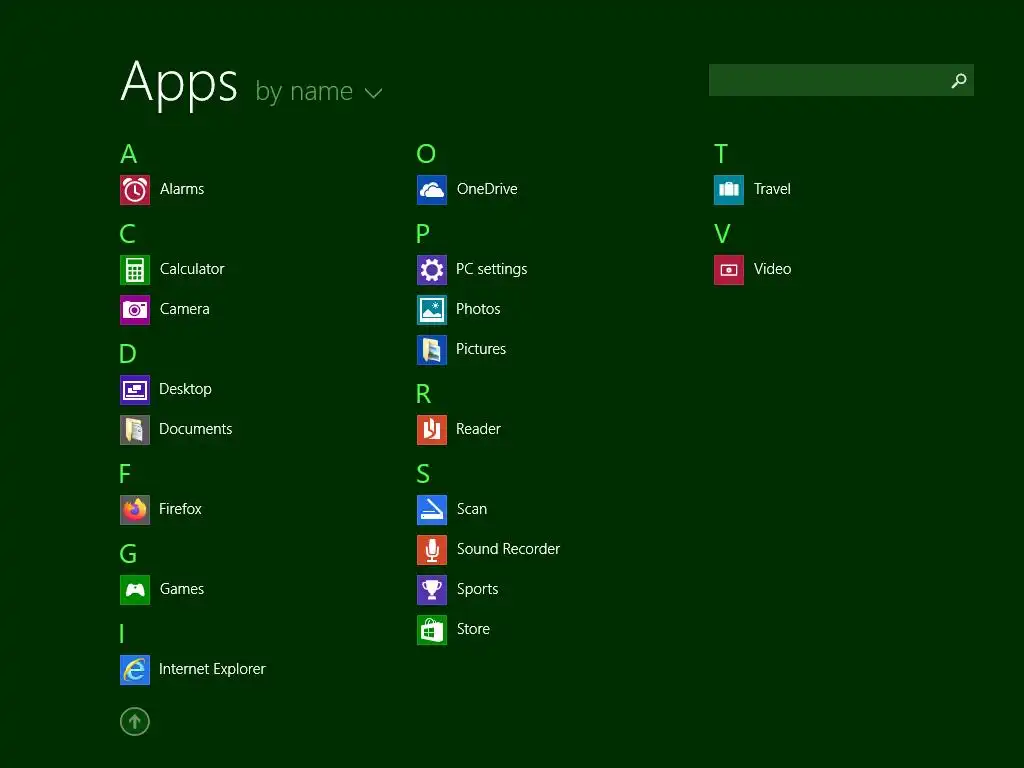Image resolution: width=1024 pixels, height=768 pixels.
Task: Launch the Internet Explorer icon
Action: [x=135, y=669]
